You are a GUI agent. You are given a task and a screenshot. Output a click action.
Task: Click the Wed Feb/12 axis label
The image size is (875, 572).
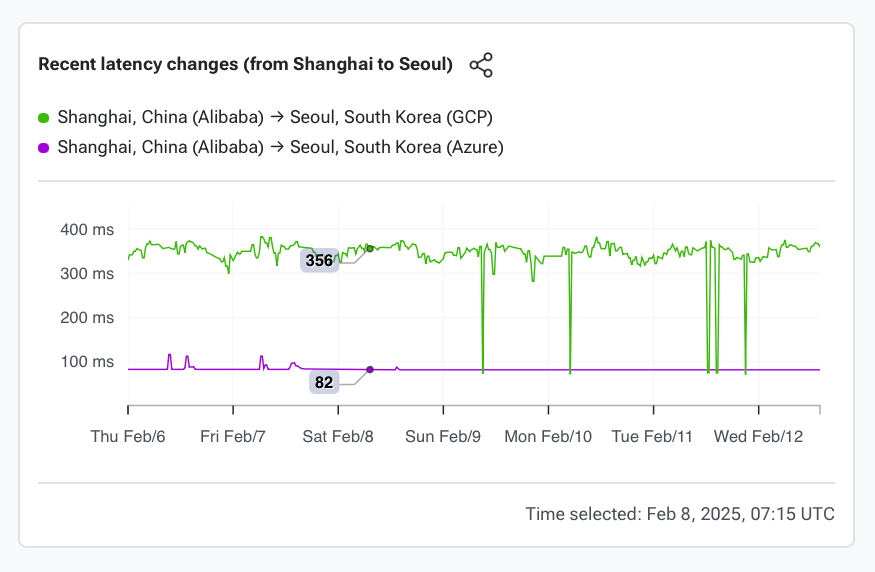coord(758,437)
